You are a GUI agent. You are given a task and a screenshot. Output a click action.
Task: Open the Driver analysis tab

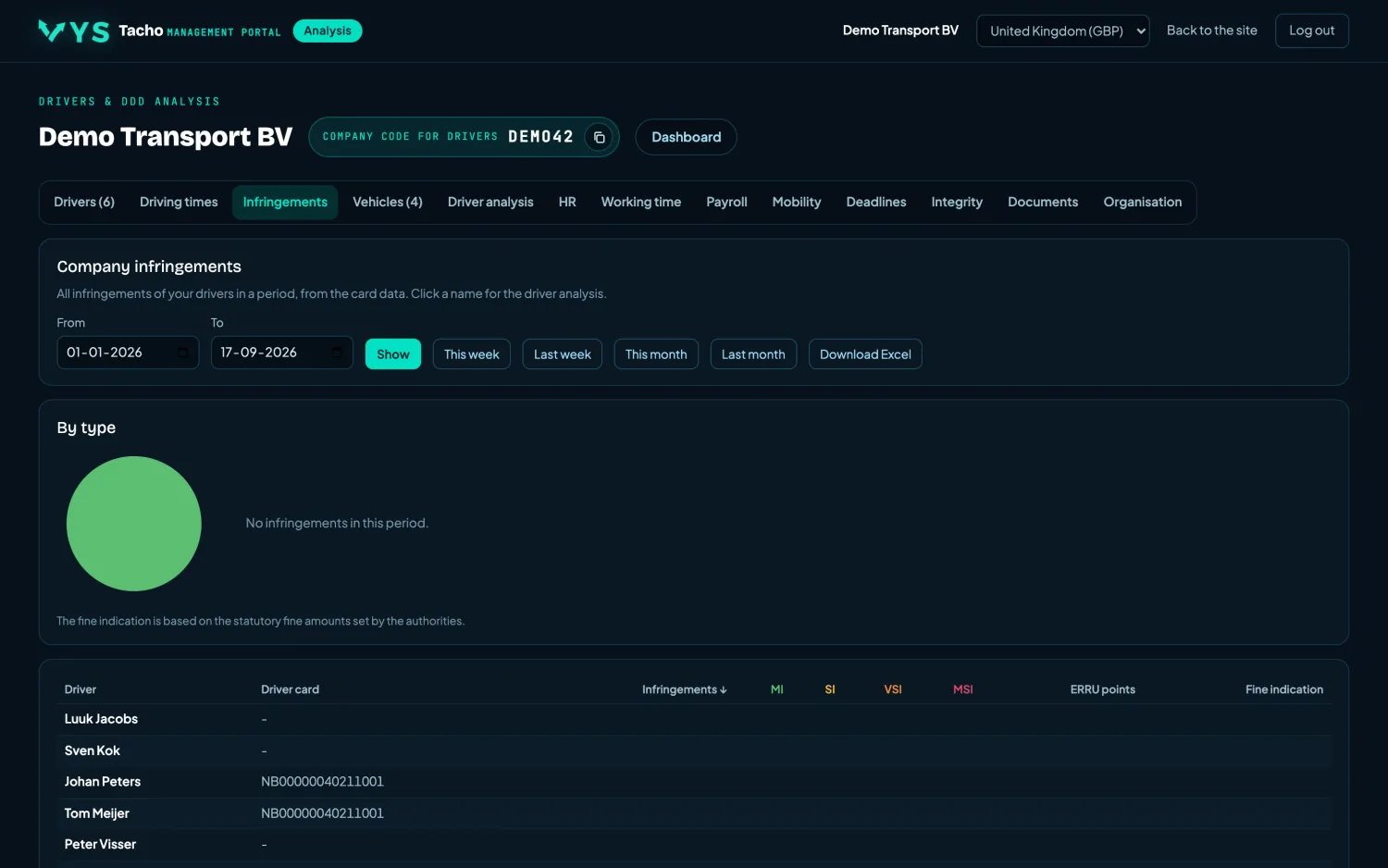pyautogui.click(x=490, y=202)
